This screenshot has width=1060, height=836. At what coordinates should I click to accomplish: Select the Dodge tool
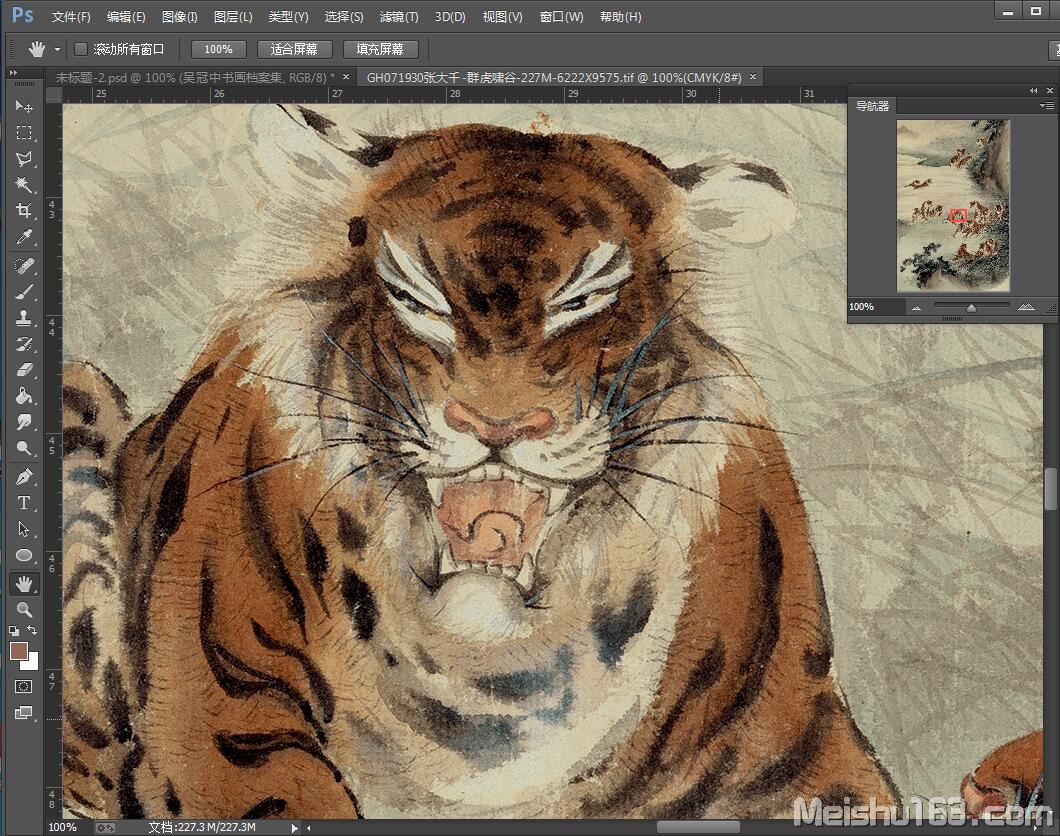[24, 448]
